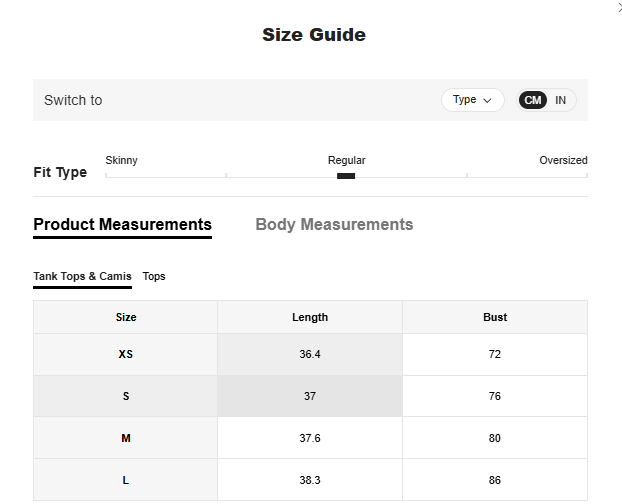Viewport: 622px width, 504px height.
Task: Switch units to IN
Action: (x=561, y=100)
